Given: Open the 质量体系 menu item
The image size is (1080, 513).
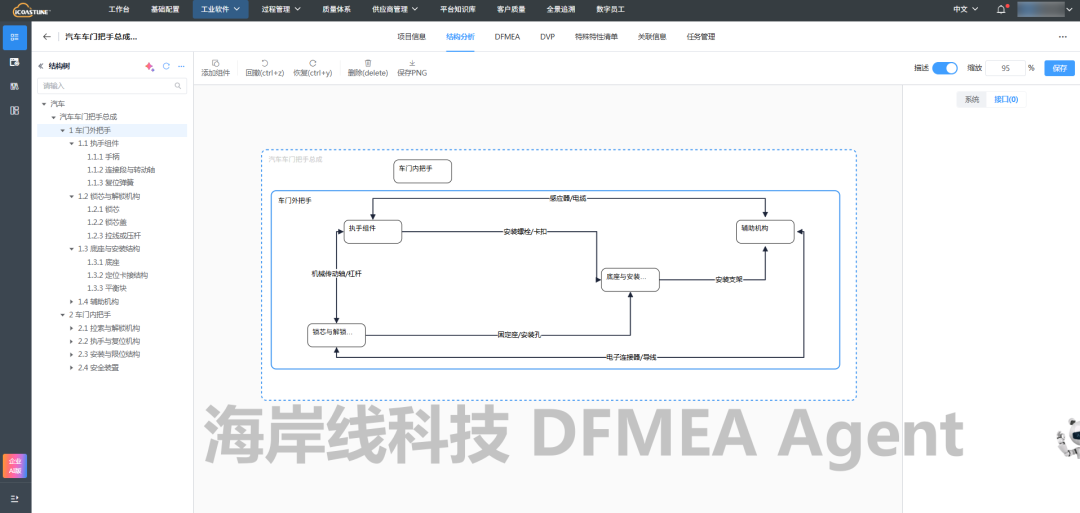Looking at the screenshot, I should point(336,10).
